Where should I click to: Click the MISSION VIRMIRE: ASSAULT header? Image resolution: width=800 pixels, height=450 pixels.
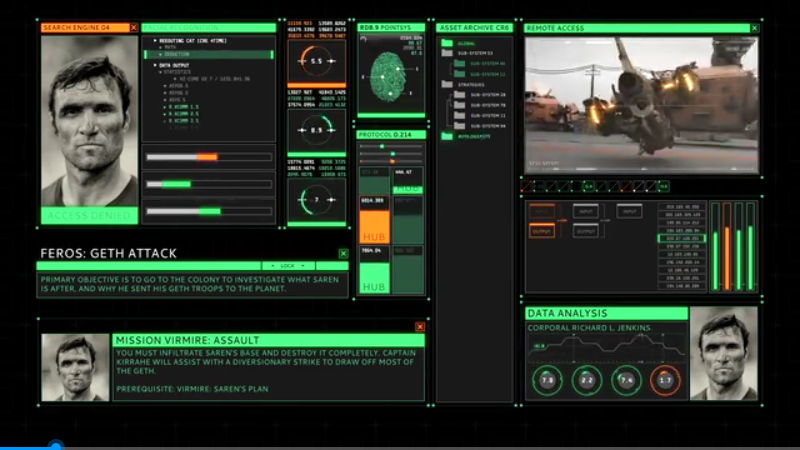pos(268,340)
